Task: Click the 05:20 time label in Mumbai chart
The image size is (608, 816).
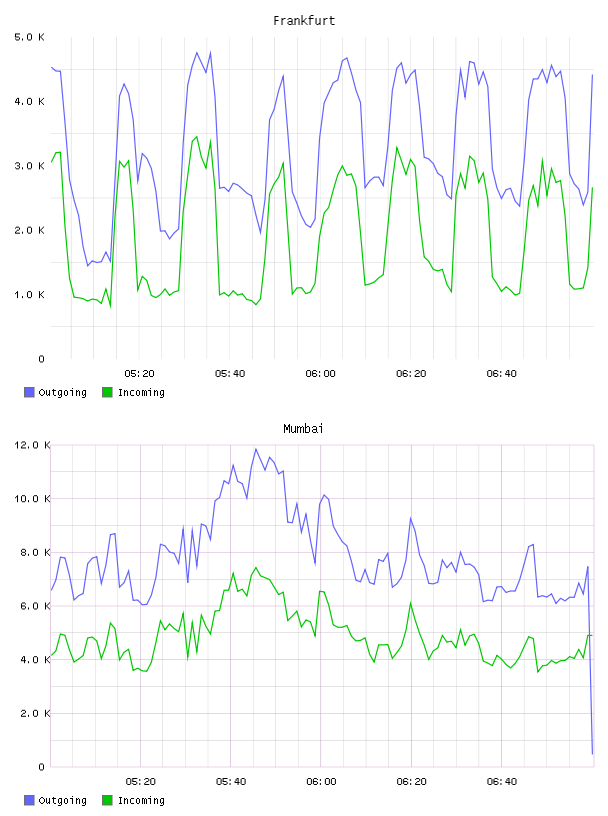Action: pos(141,782)
